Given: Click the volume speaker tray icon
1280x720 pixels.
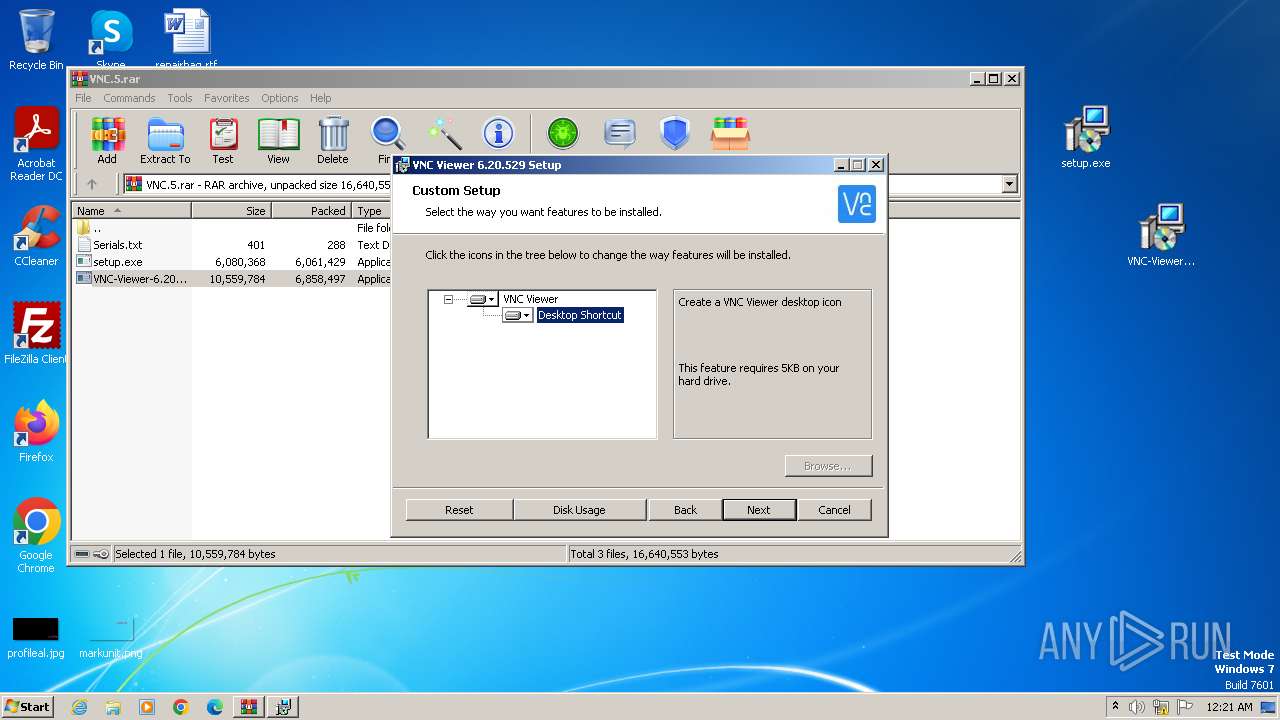Looking at the screenshot, I should click(x=1137, y=707).
